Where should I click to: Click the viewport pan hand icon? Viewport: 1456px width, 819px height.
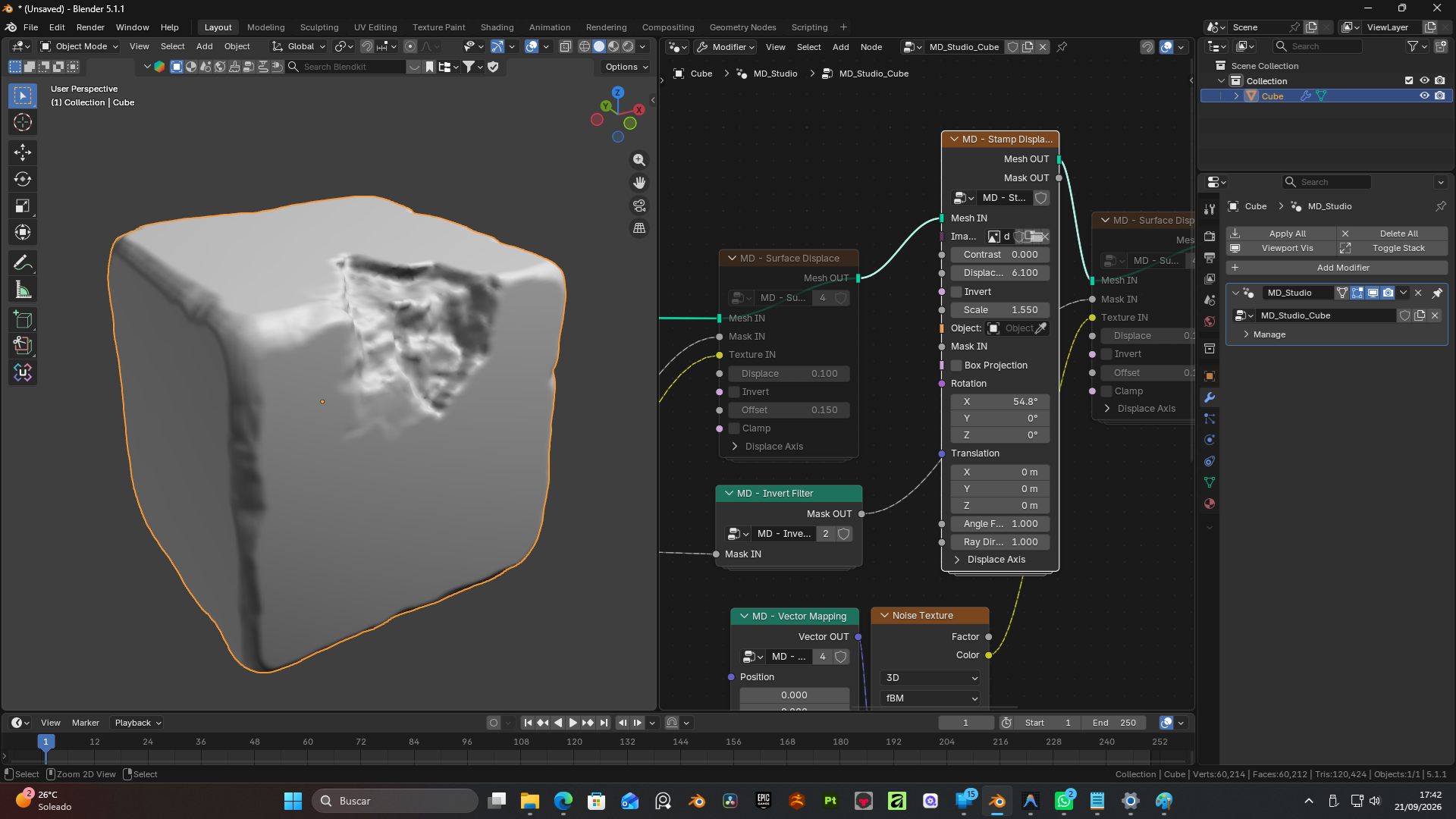click(x=639, y=183)
